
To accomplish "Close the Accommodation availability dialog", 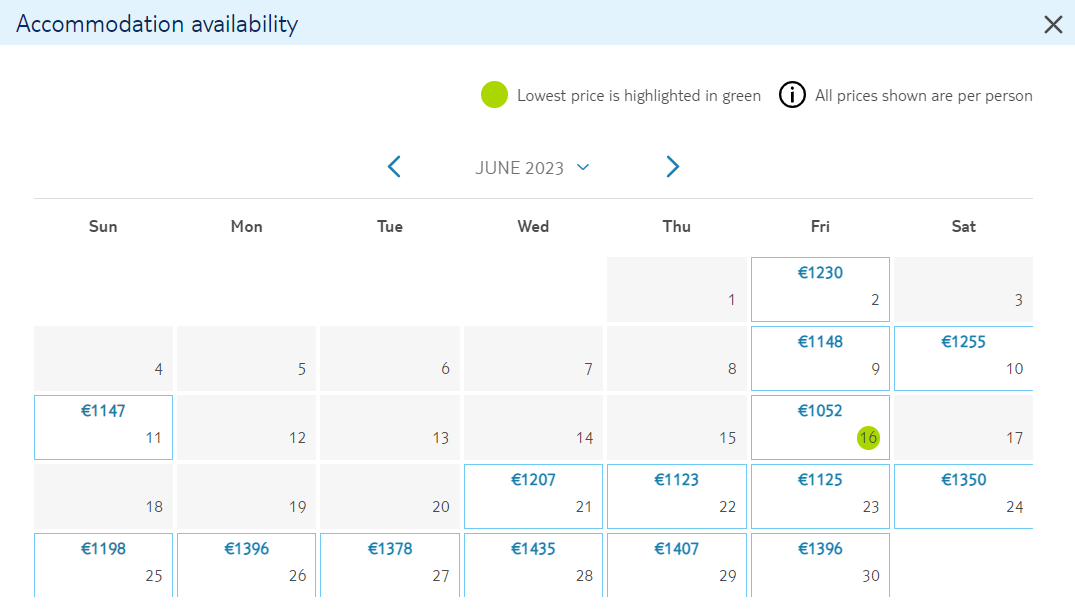I will (1053, 25).
